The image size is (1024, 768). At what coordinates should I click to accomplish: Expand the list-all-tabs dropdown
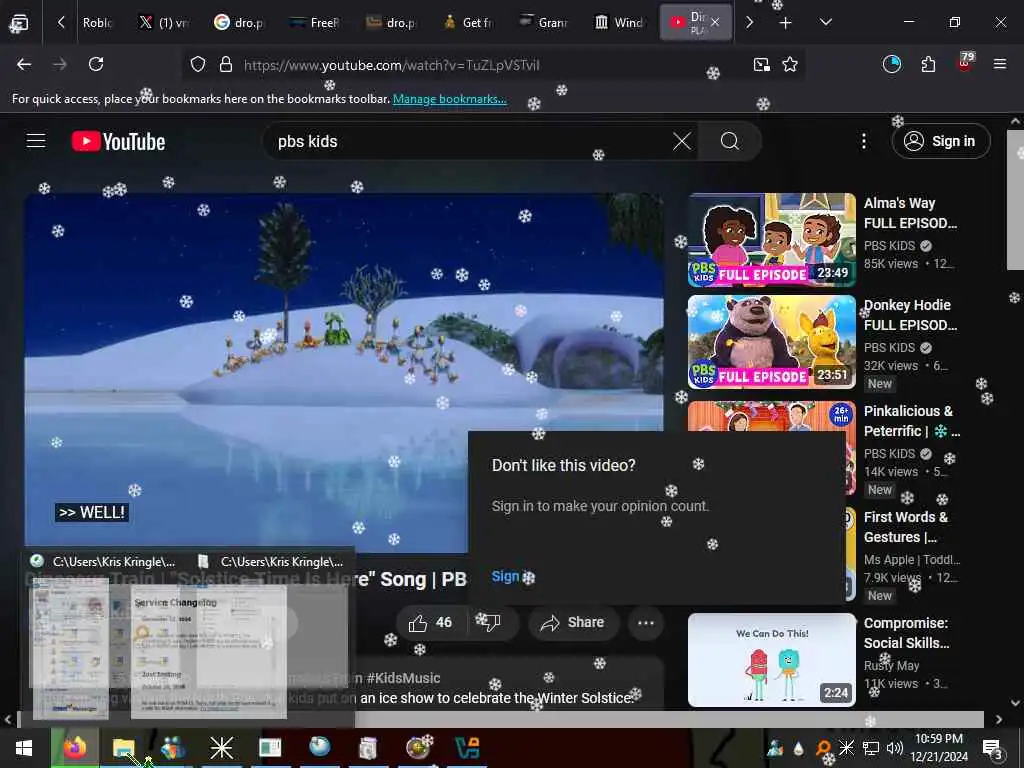click(825, 23)
